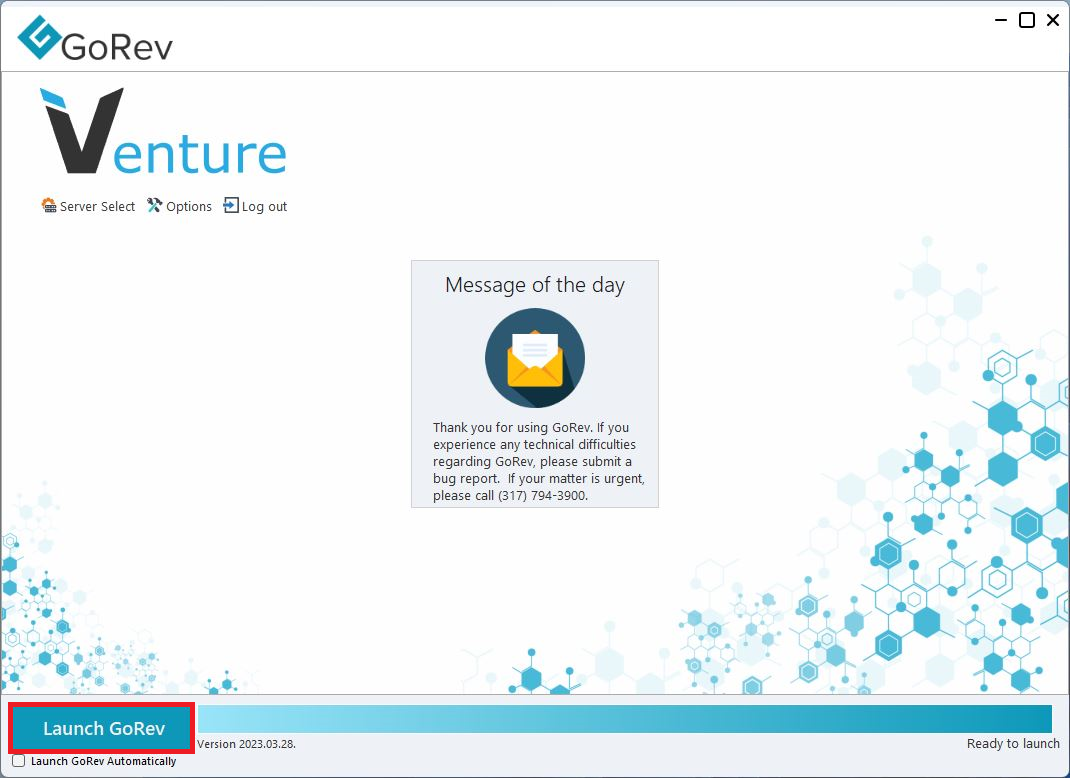
Task: Click the Version 2023.03.28 text
Action: [246, 744]
